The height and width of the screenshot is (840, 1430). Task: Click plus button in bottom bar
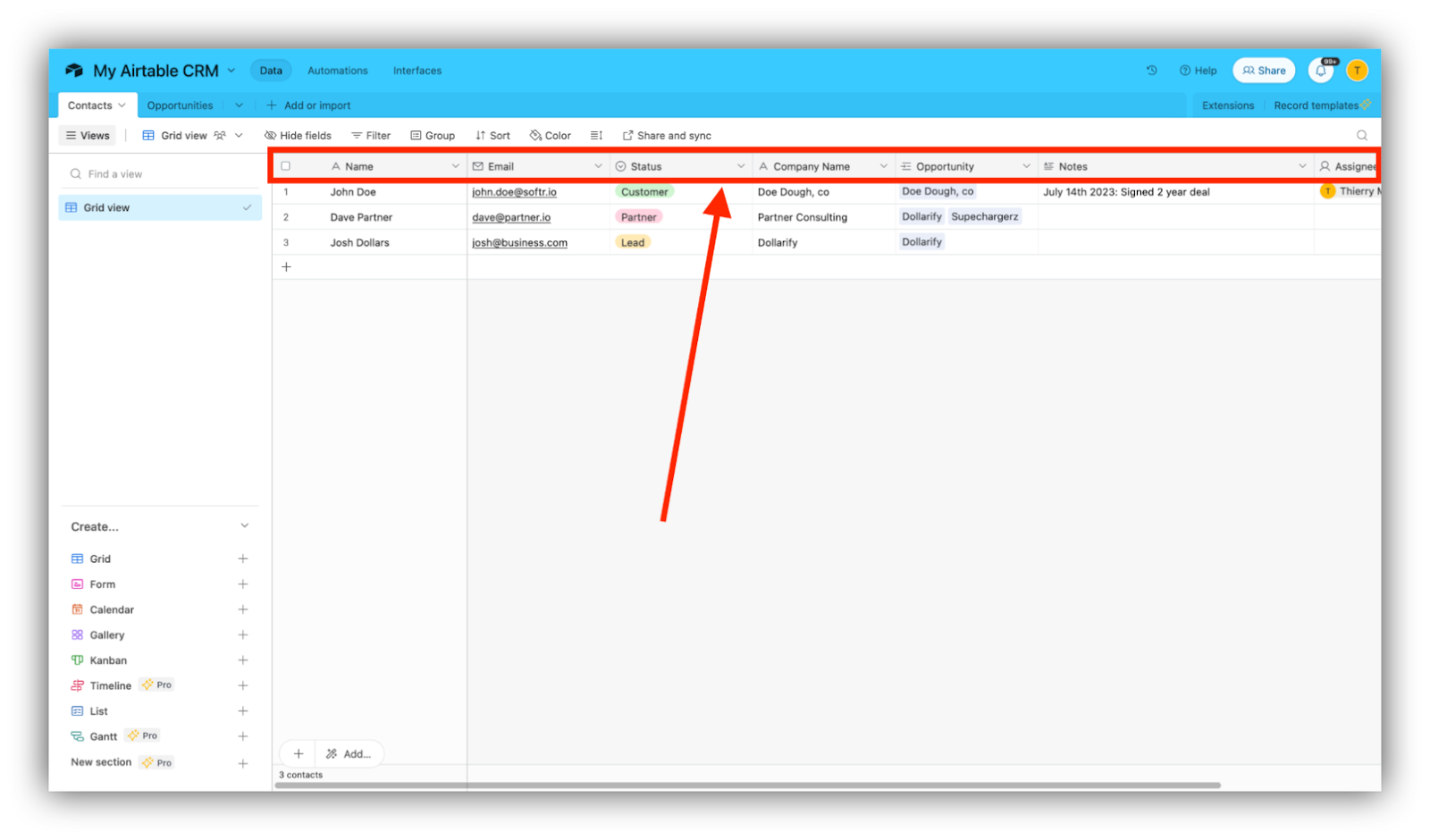pos(299,754)
